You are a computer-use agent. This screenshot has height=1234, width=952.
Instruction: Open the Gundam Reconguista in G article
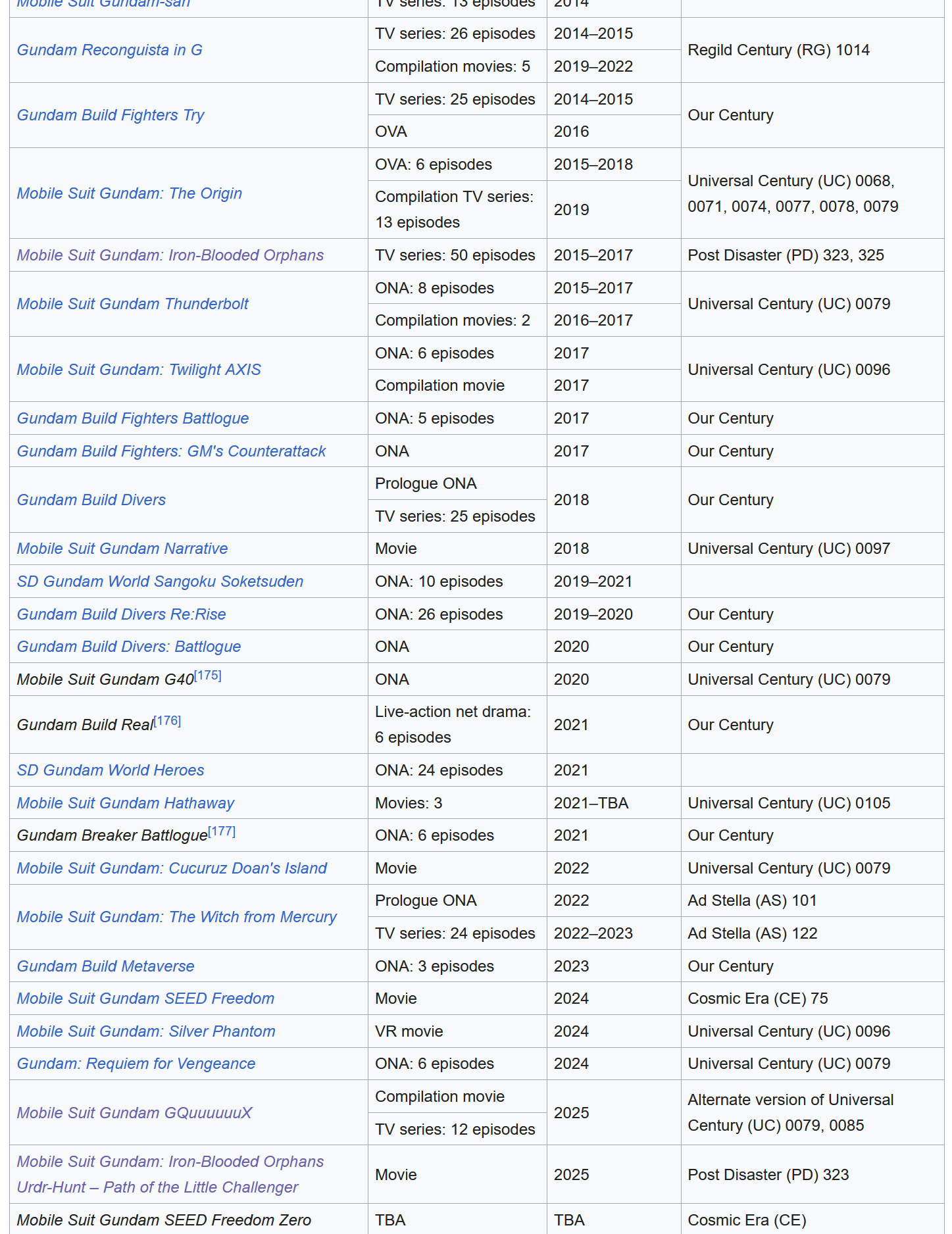(109, 50)
